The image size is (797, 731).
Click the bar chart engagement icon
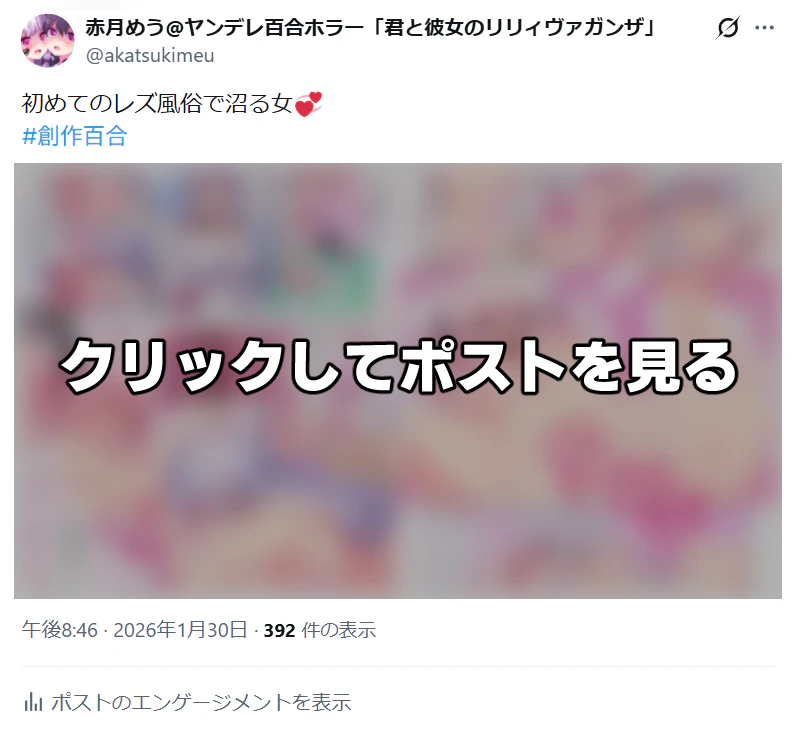click(x=33, y=702)
